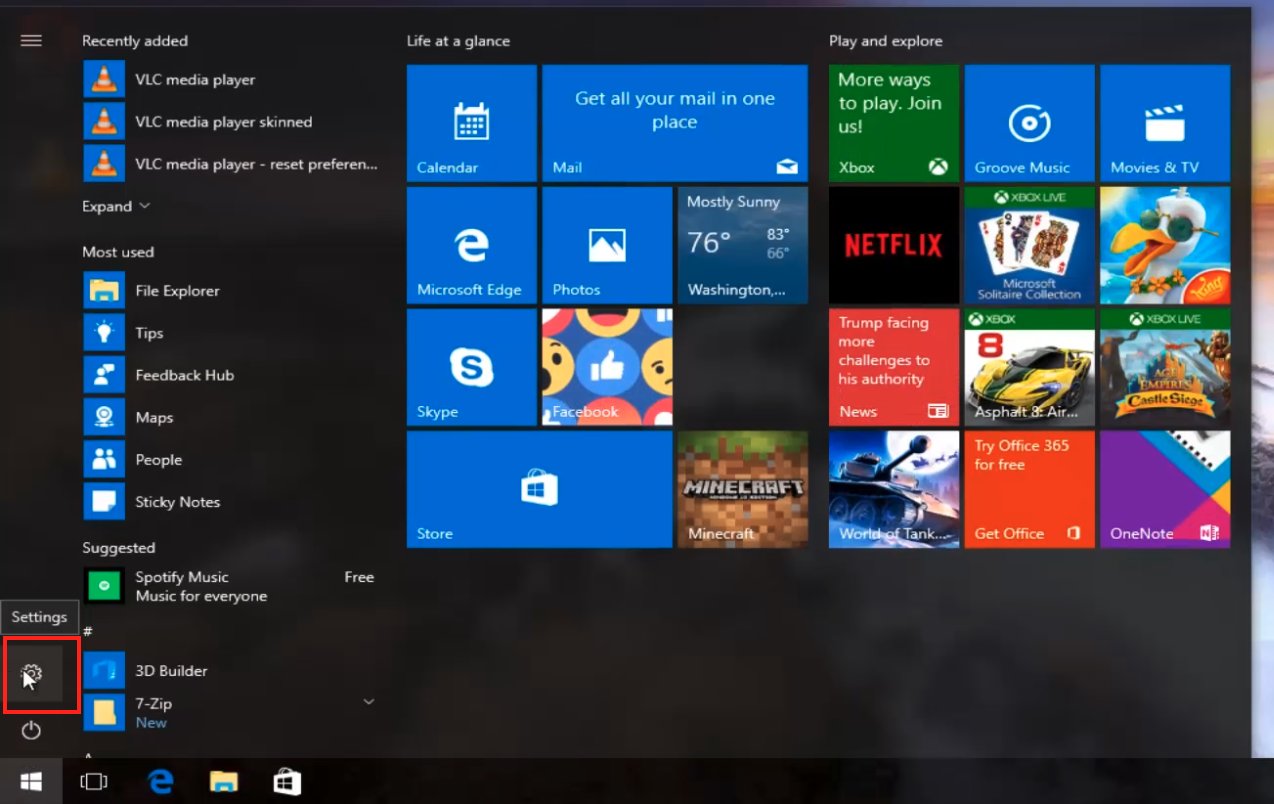Open the Calendar tile
The width and height of the screenshot is (1274, 804).
(x=472, y=123)
